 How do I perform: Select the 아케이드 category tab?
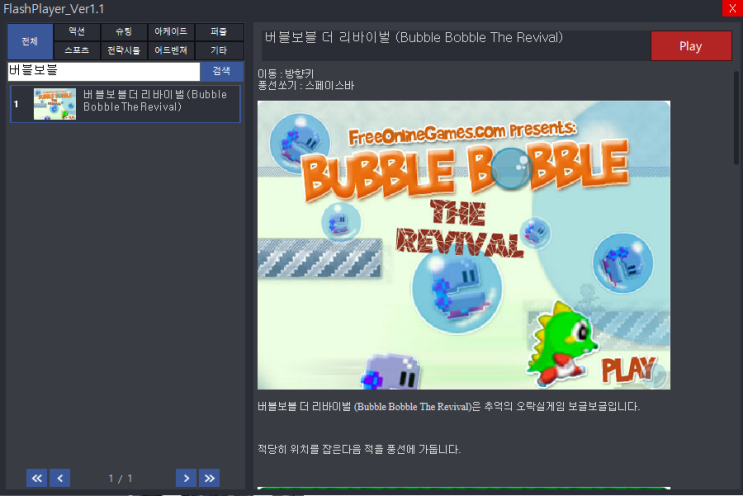coord(171,32)
